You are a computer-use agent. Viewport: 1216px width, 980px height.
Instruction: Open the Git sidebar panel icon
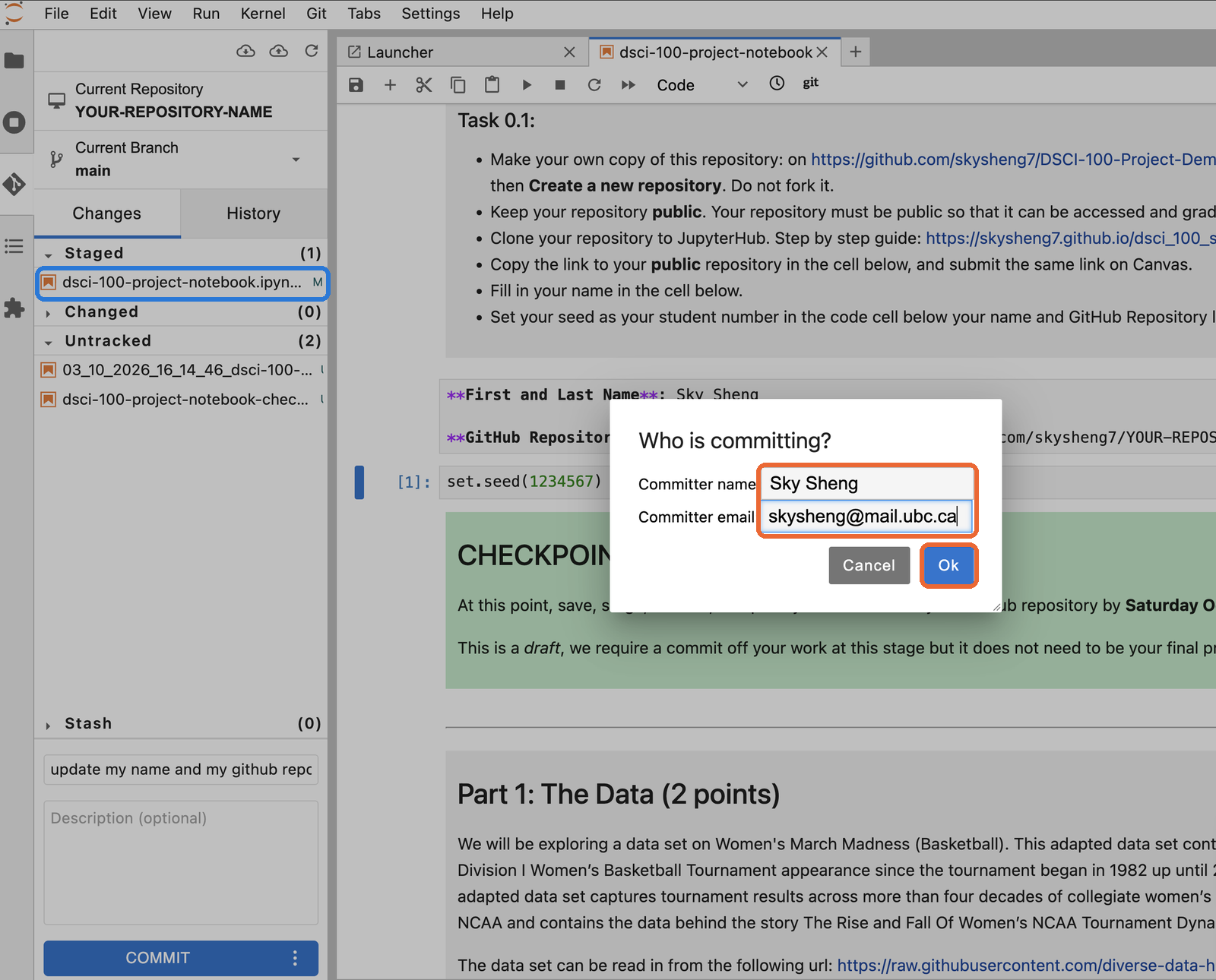14,184
